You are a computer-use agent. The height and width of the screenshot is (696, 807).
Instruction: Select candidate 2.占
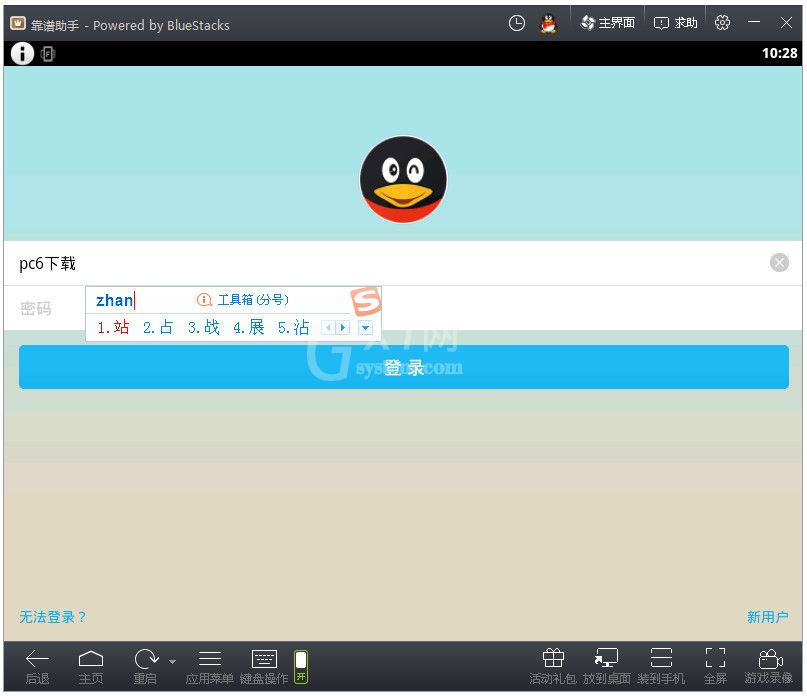click(x=158, y=327)
